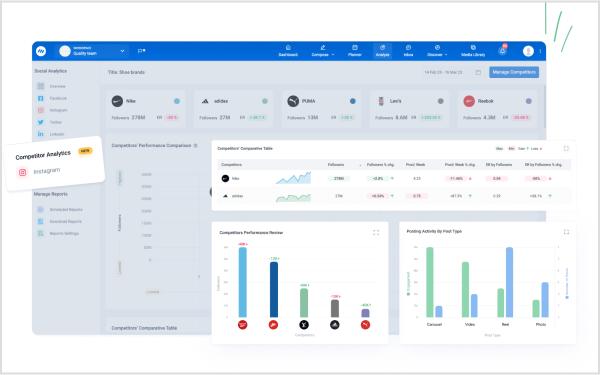The width and height of the screenshot is (600, 375).
Task: Click the Levi's logo on its competitor card
Action: 381,101
